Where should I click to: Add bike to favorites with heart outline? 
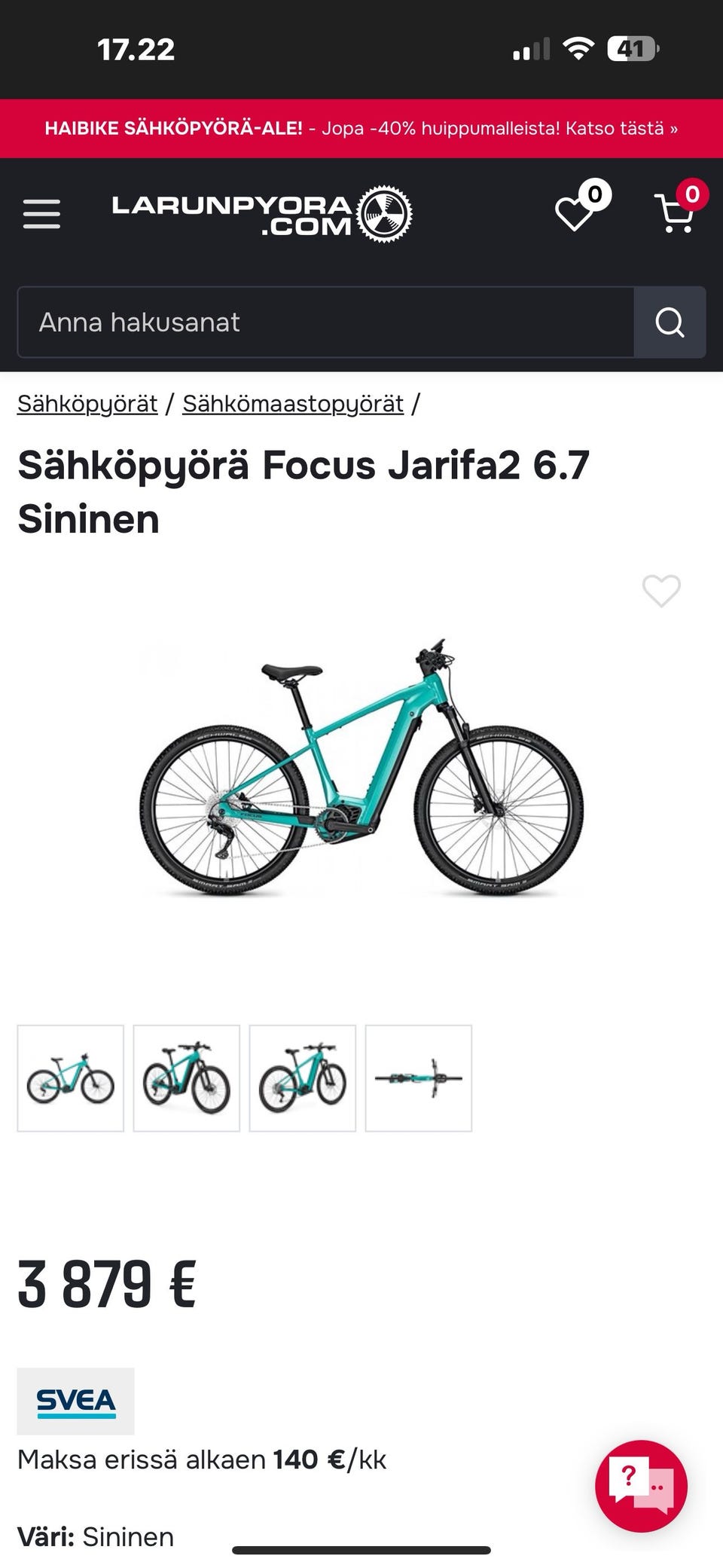(661, 591)
